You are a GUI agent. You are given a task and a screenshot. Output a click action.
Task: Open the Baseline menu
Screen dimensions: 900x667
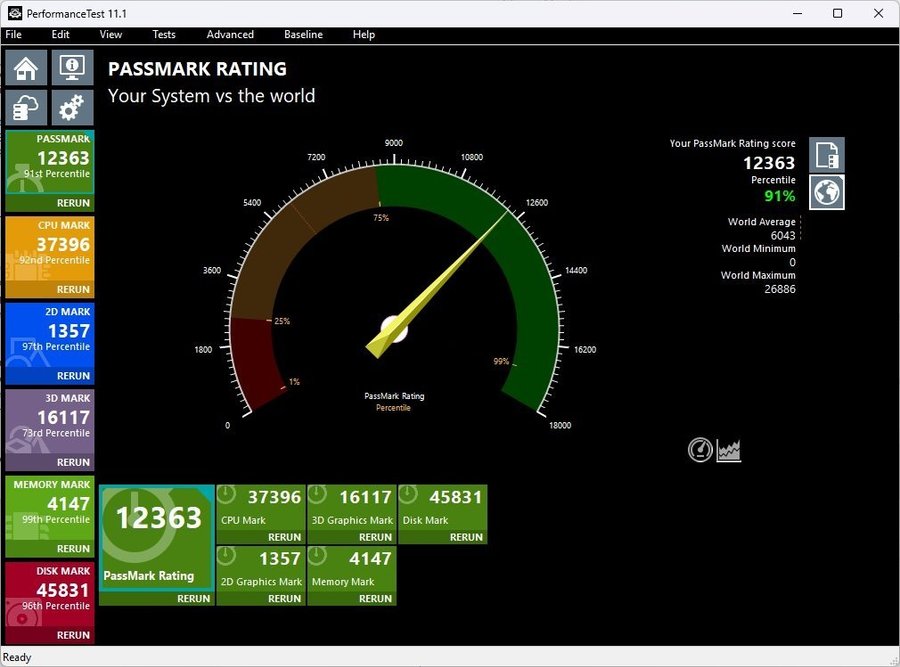pos(303,34)
